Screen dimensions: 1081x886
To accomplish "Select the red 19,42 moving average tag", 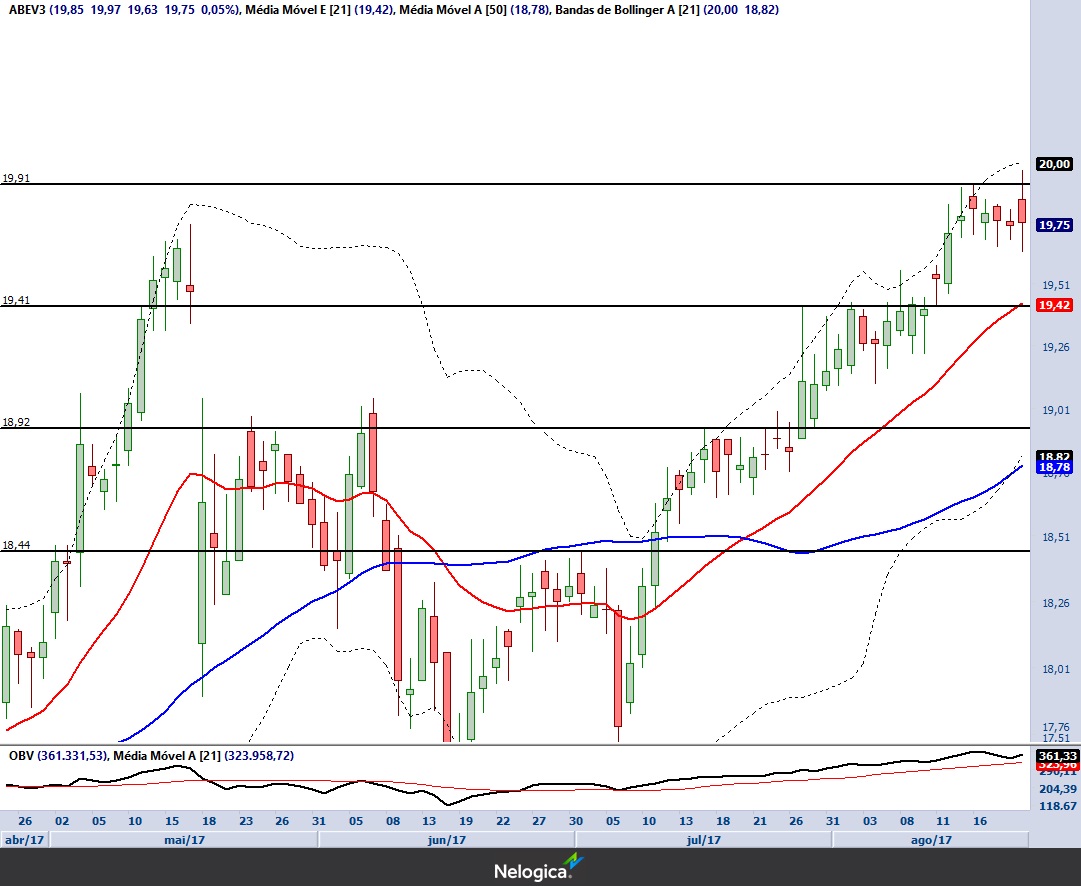I will [x=1055, y=305].
